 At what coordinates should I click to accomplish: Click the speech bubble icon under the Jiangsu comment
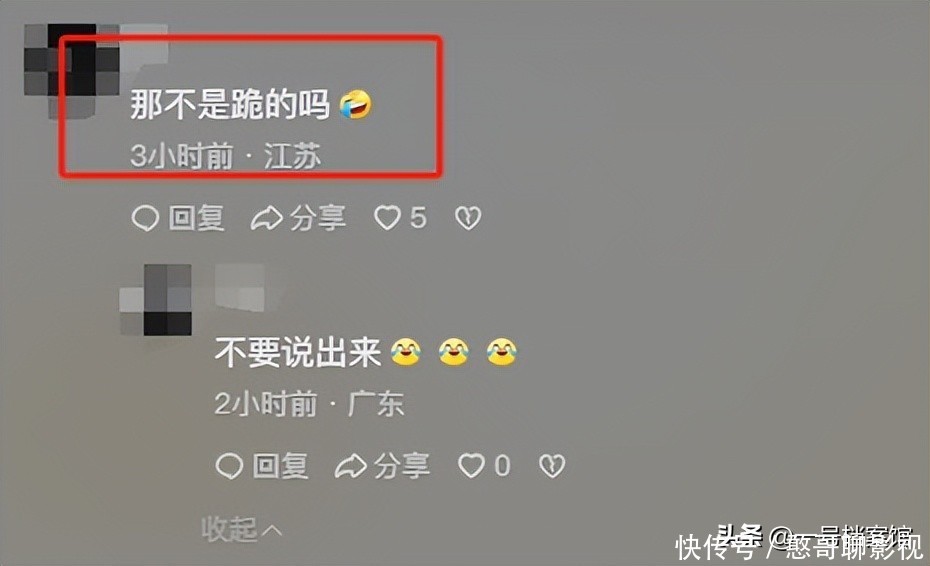145,218
